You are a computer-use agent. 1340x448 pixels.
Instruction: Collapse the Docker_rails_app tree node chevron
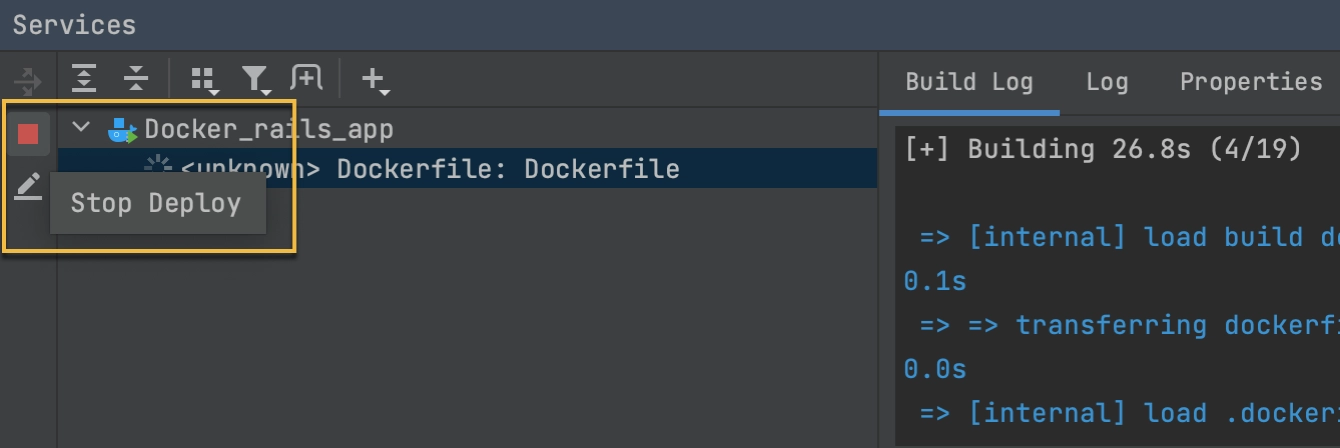pyautogui.click(x=82, y=128)
